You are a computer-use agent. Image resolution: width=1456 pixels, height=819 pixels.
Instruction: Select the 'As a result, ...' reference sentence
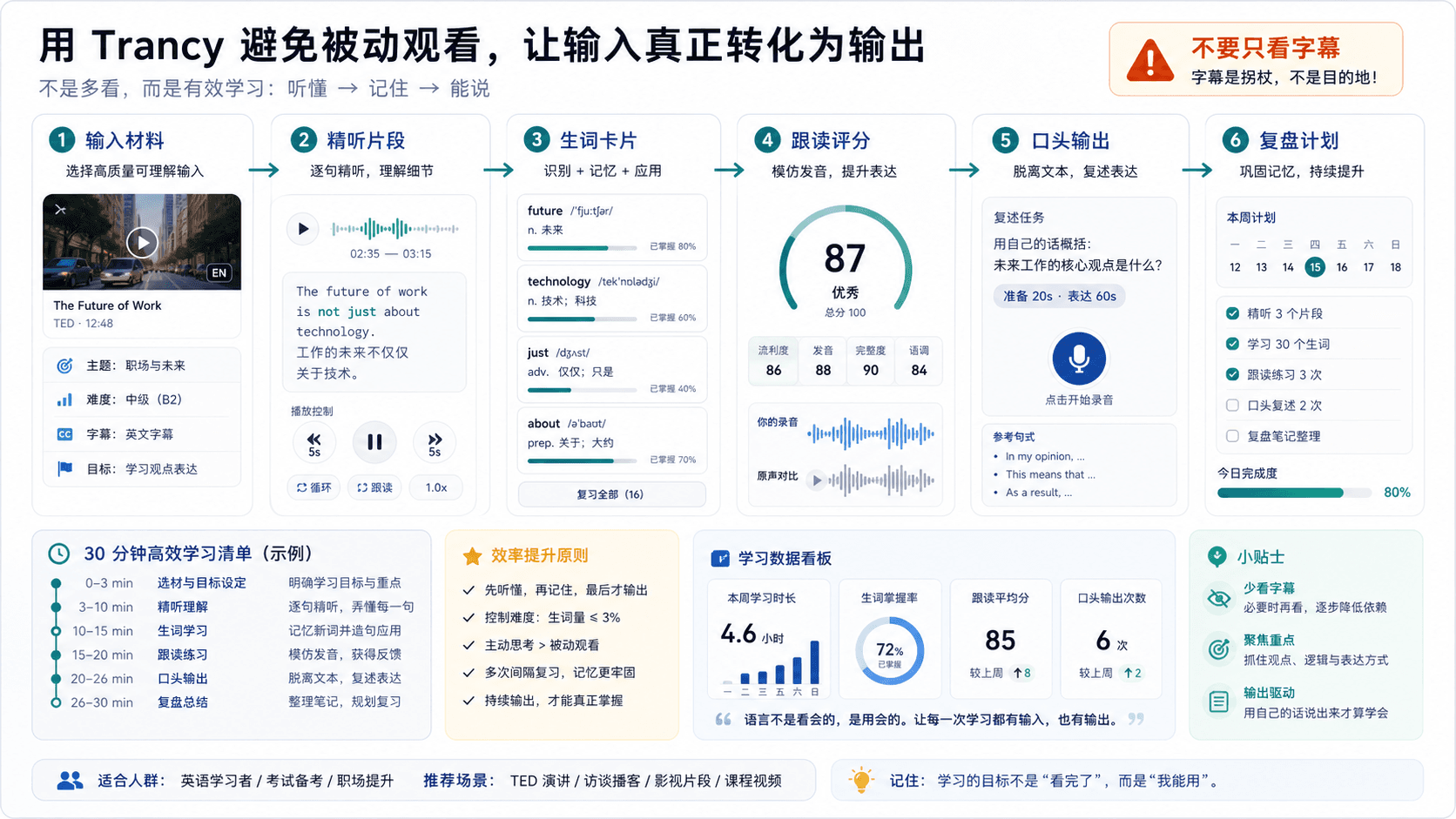point(1039,493)
